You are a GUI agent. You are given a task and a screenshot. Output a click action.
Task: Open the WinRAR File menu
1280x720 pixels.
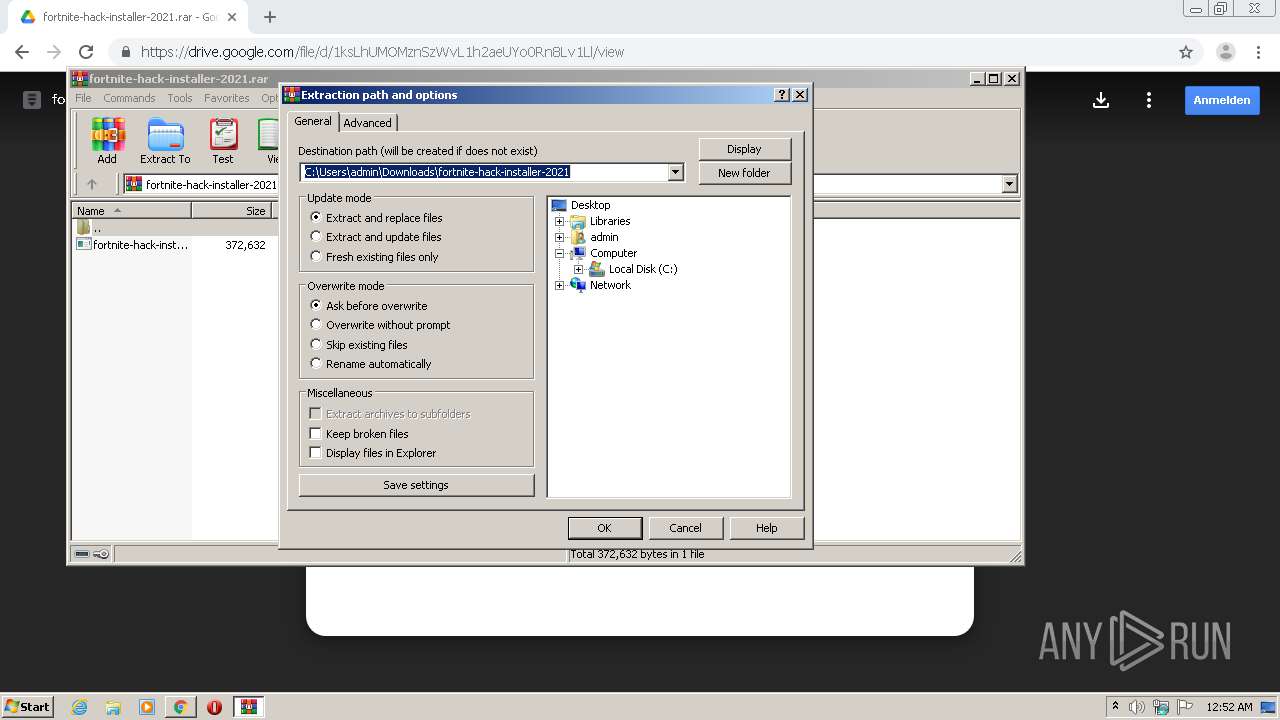[83, 98]
